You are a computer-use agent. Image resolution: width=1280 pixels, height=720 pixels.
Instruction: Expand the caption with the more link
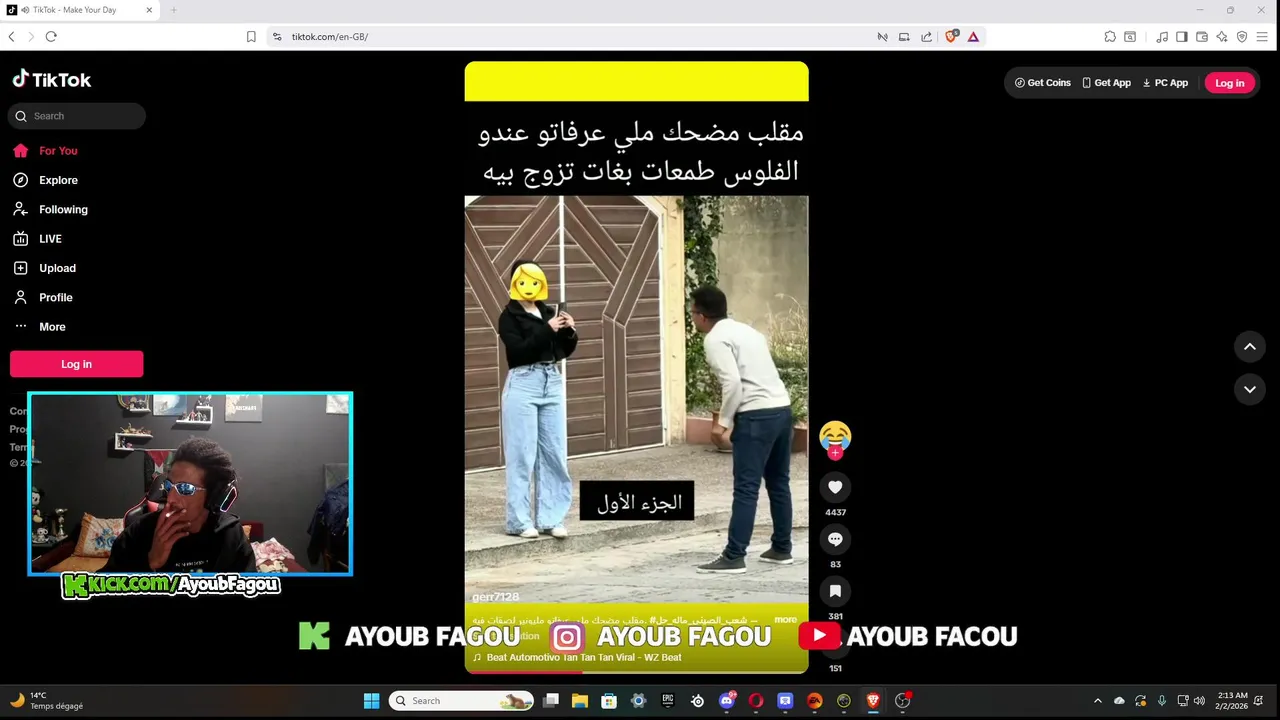click(785, 620)
